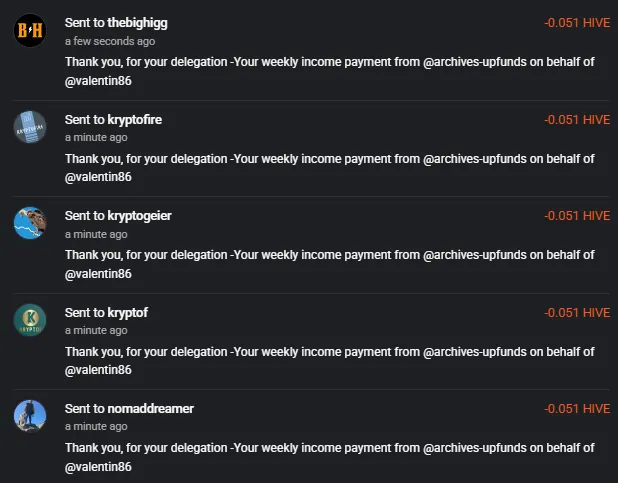Click the memo text of nomaddreamer transfer

329,457
